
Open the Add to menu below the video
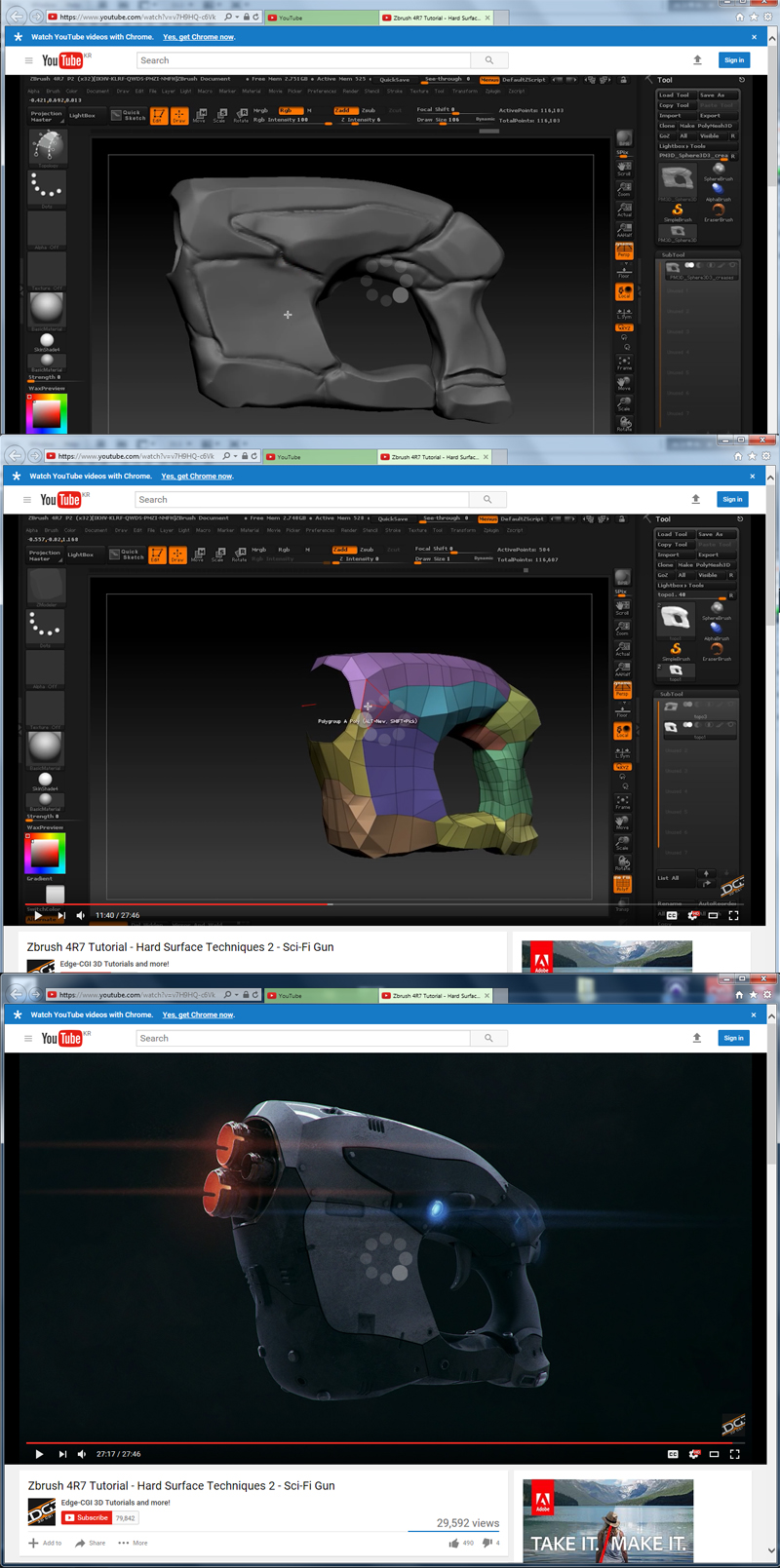coord(45,1543)
